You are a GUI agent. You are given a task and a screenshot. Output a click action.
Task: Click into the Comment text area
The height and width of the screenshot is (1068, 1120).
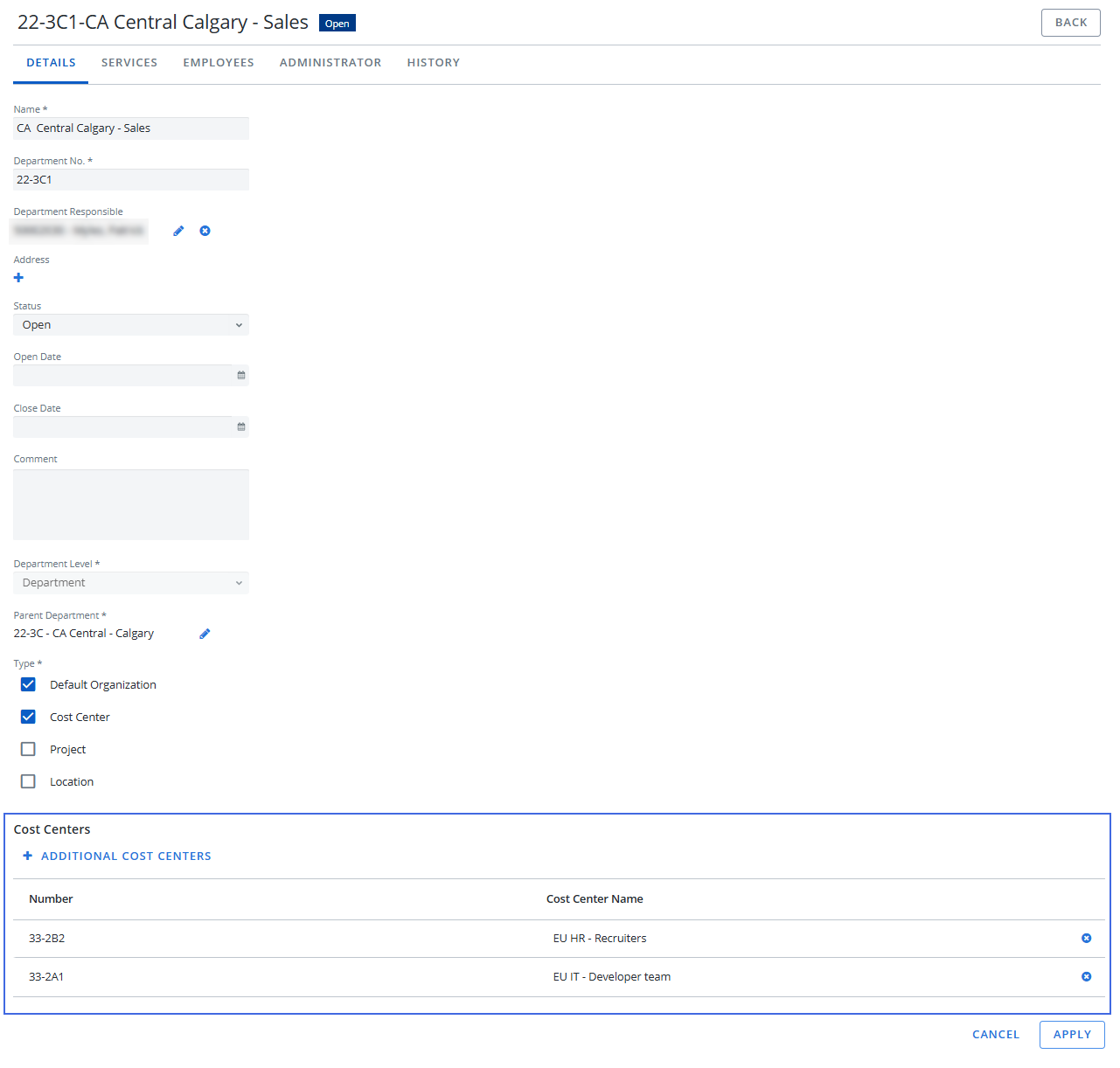[x=131, y=504]
